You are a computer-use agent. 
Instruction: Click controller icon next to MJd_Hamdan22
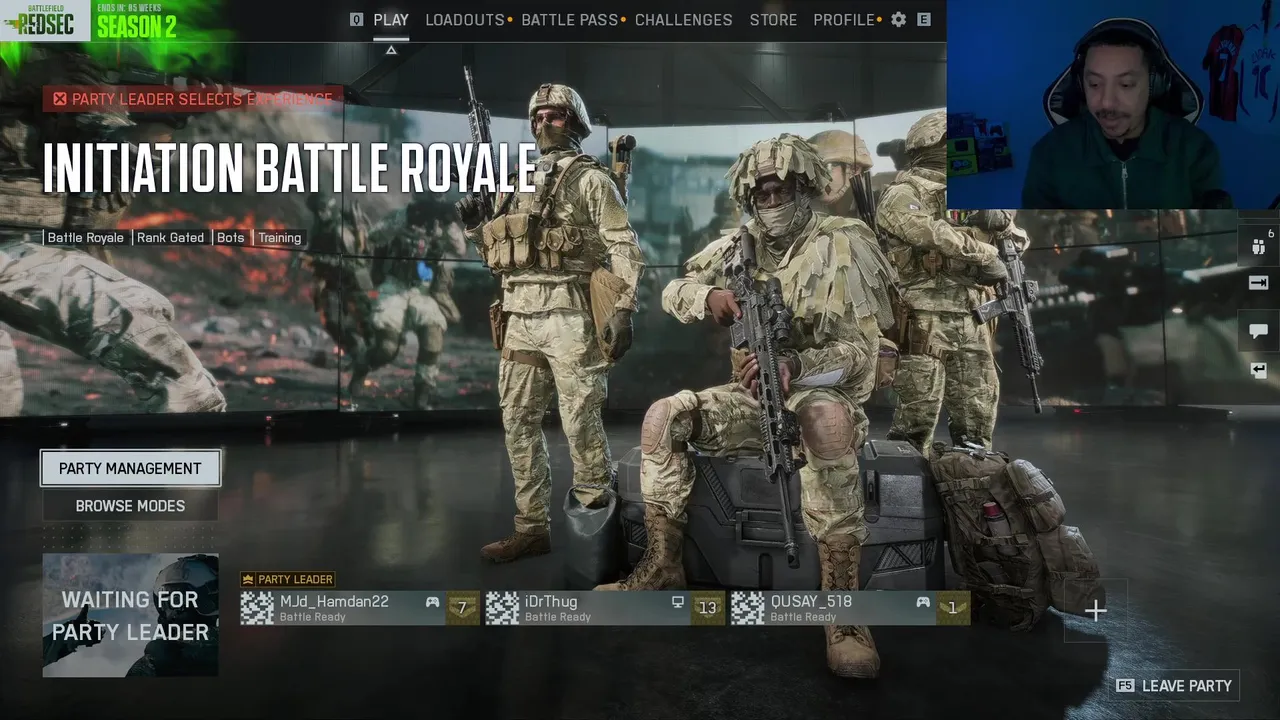[432, 602]
